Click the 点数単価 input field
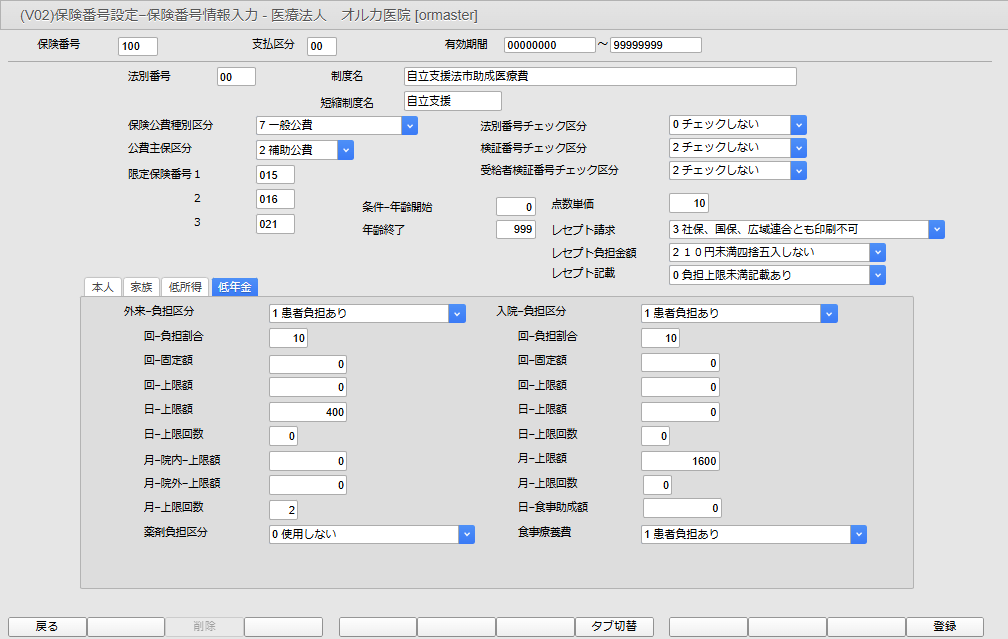 (x=689, y=203)
